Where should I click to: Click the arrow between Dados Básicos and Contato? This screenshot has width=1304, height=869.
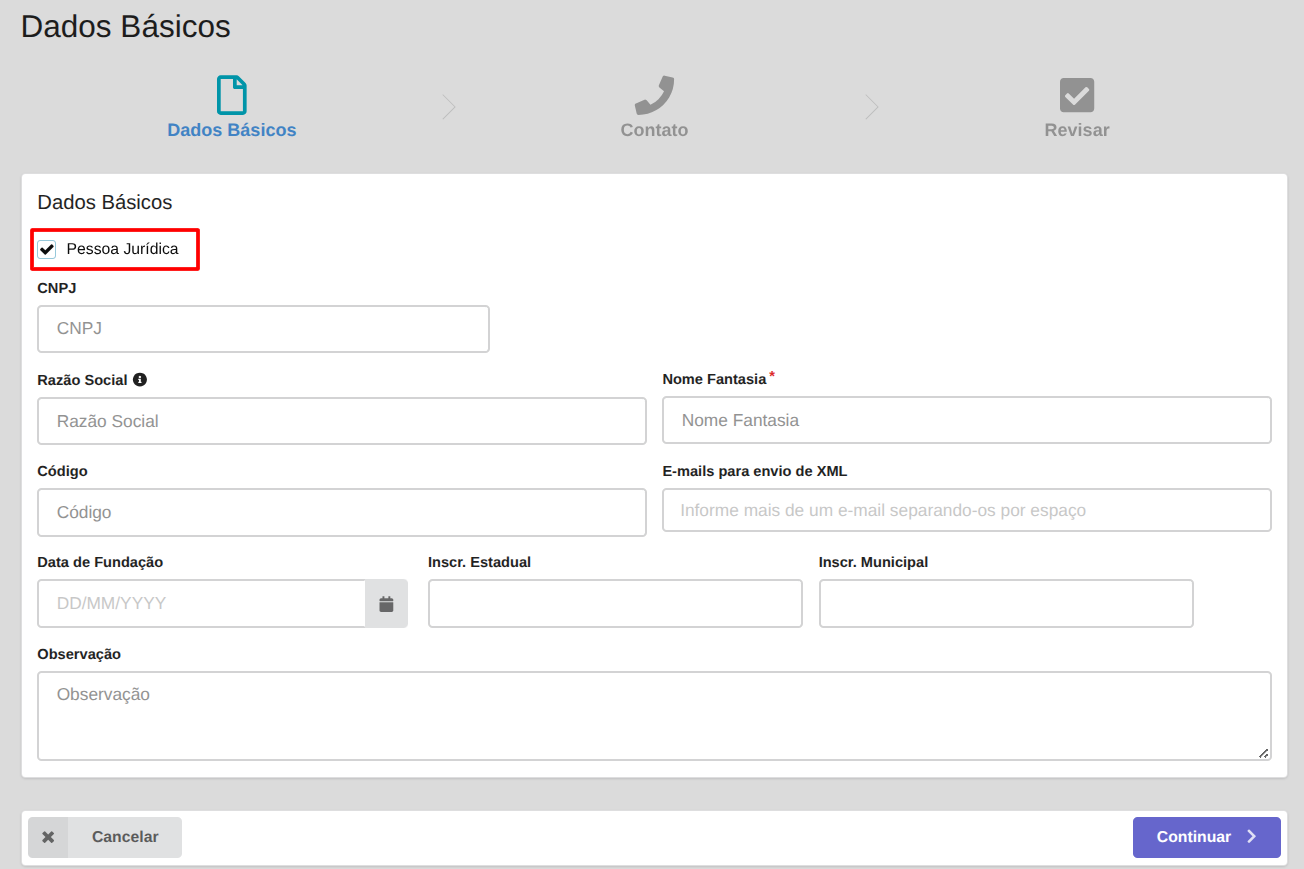pyautogui.click(x=449, y=107)
